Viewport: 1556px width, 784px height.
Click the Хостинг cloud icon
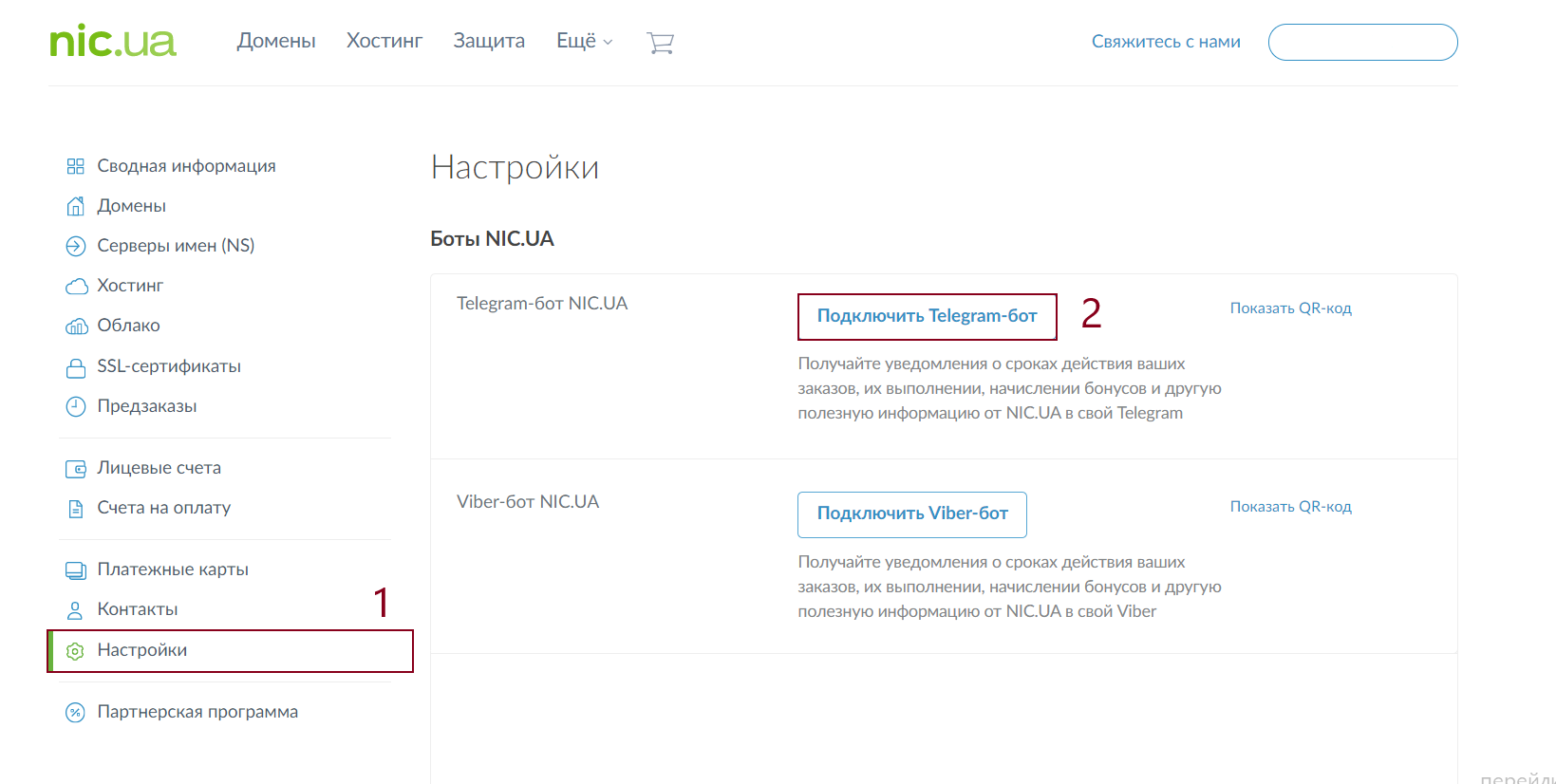(76, 287)
